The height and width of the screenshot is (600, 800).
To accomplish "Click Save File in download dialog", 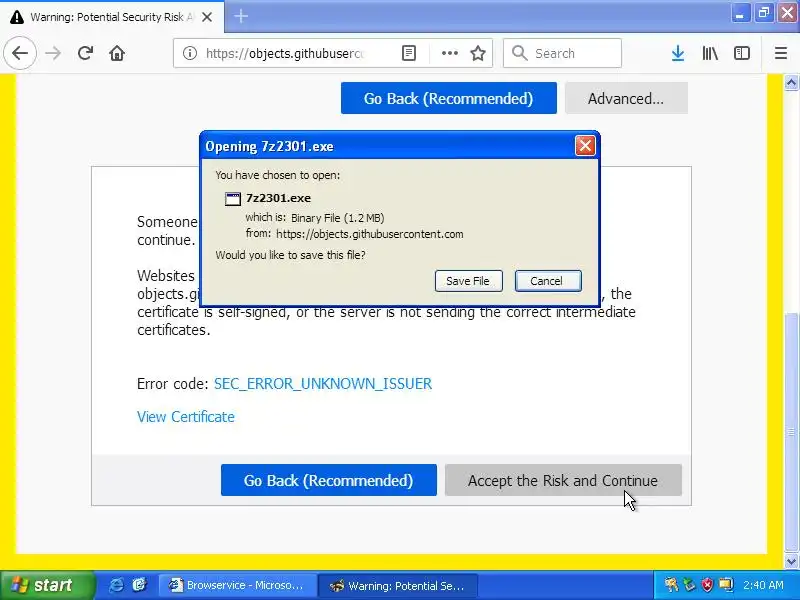I will tap(468, 281).
